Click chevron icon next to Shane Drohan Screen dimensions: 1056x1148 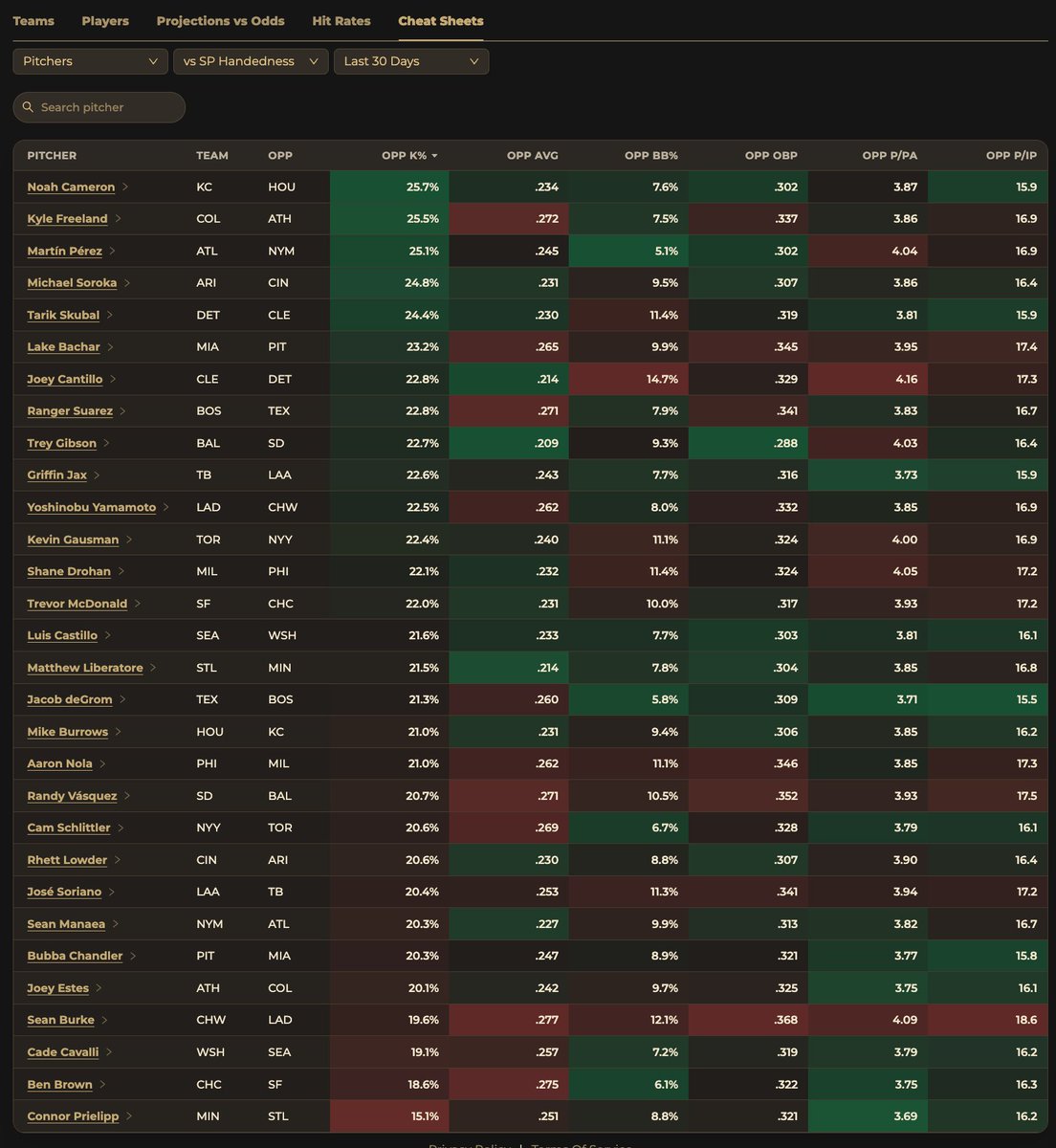(121, 571)
